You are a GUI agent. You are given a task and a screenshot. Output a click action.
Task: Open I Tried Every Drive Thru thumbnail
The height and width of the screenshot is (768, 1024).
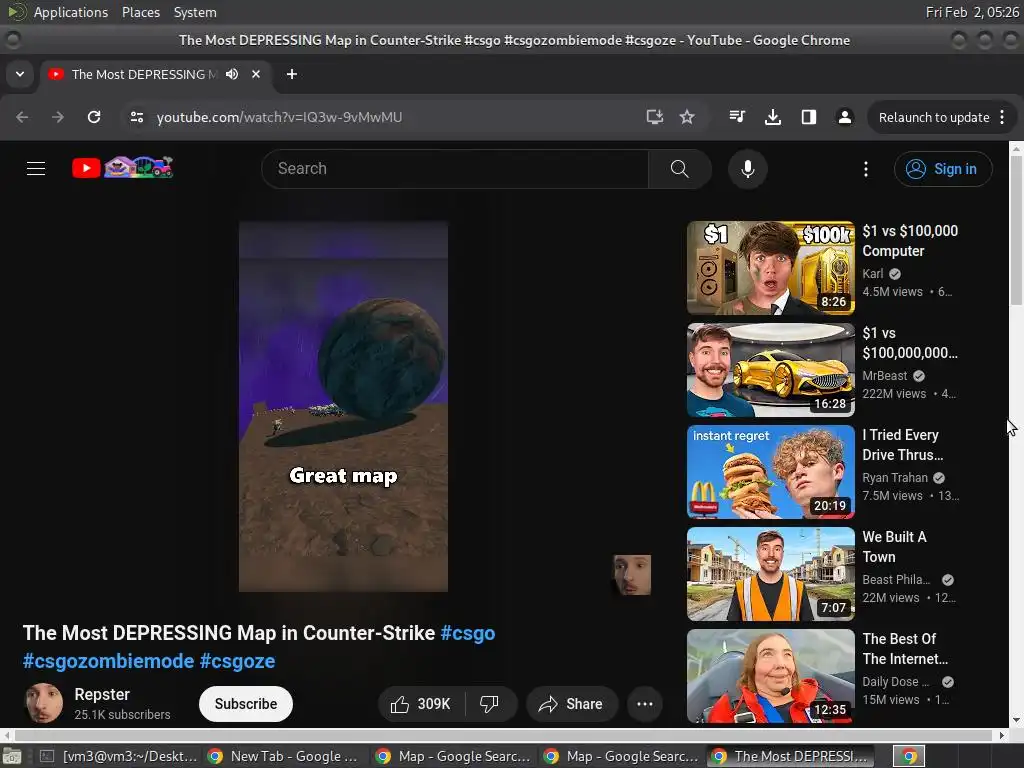[771, 472]
